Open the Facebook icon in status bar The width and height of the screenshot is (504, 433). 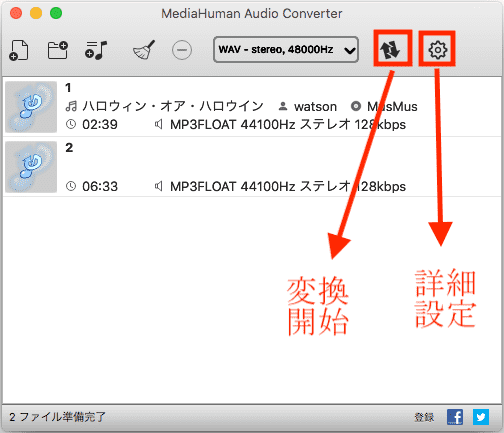[455, 417]
